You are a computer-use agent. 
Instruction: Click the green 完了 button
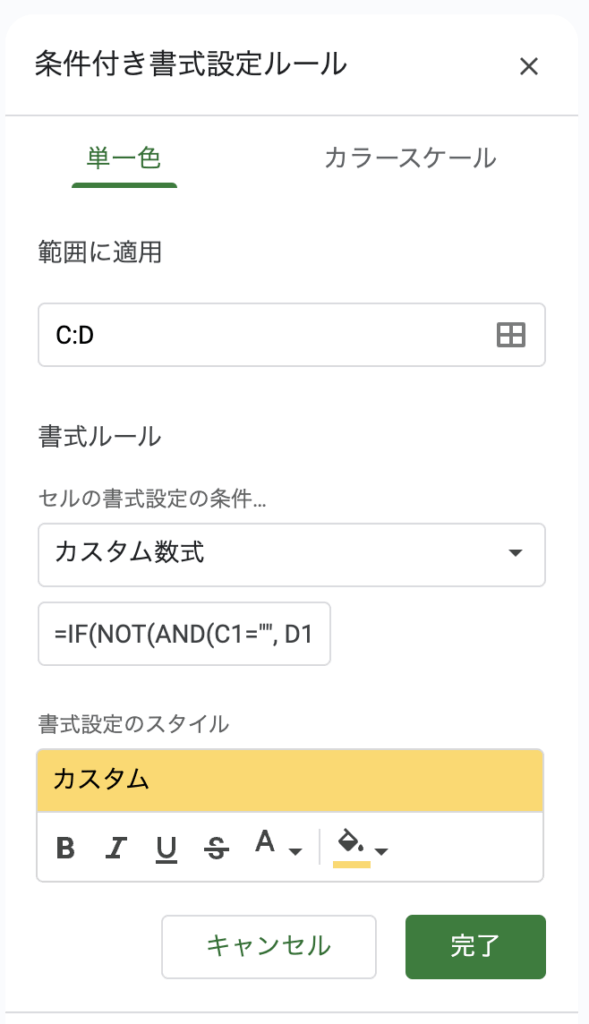(475, 947)
